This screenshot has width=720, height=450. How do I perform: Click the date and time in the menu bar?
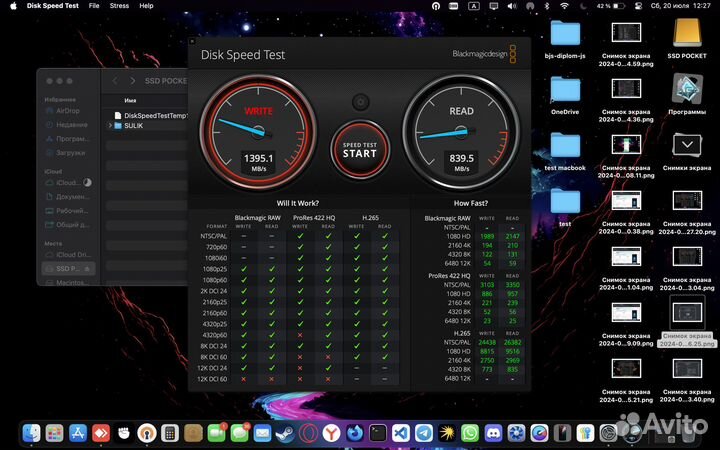click(680, 6)
